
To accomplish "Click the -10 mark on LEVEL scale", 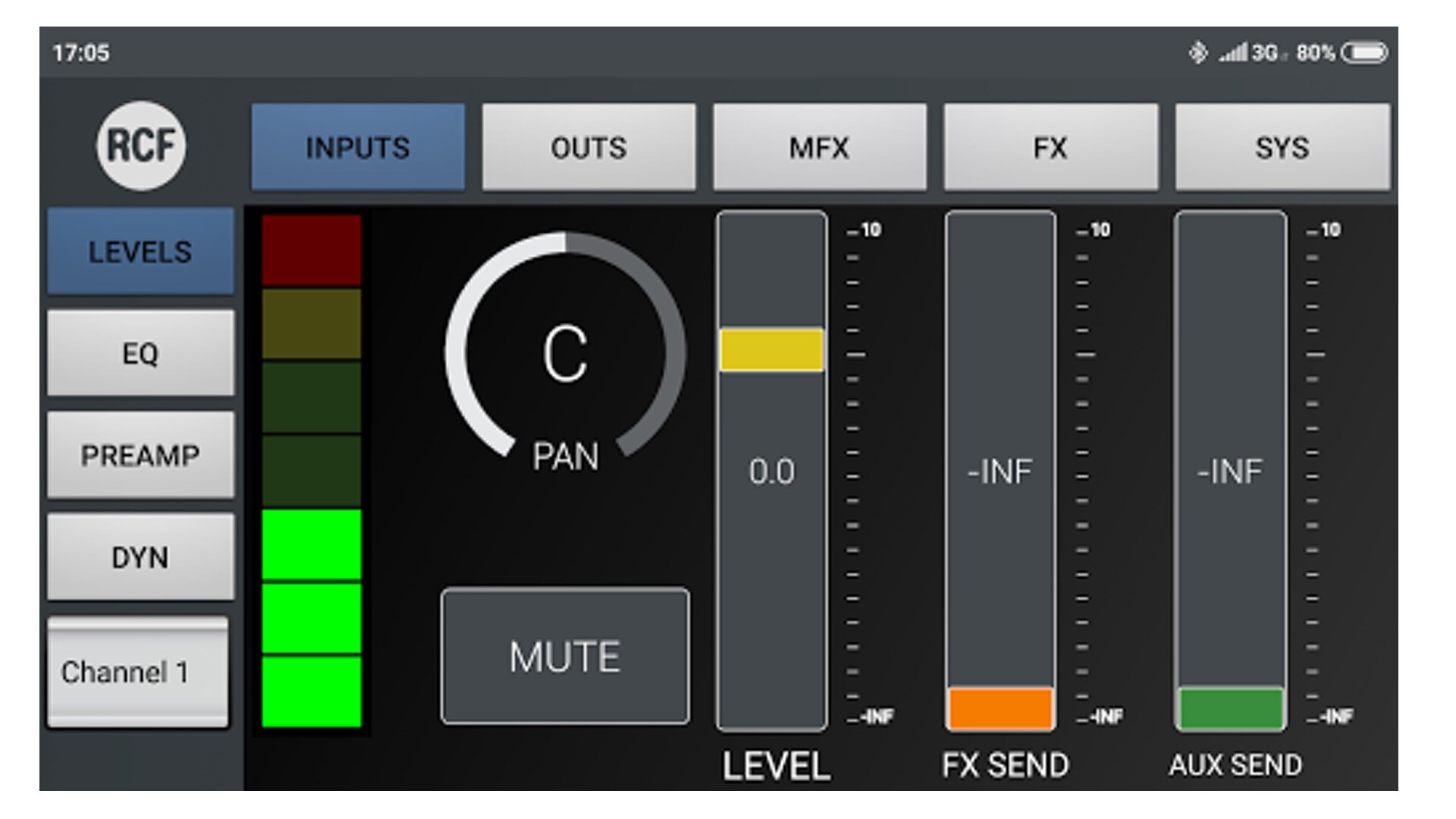I will (x=864, y=230).
